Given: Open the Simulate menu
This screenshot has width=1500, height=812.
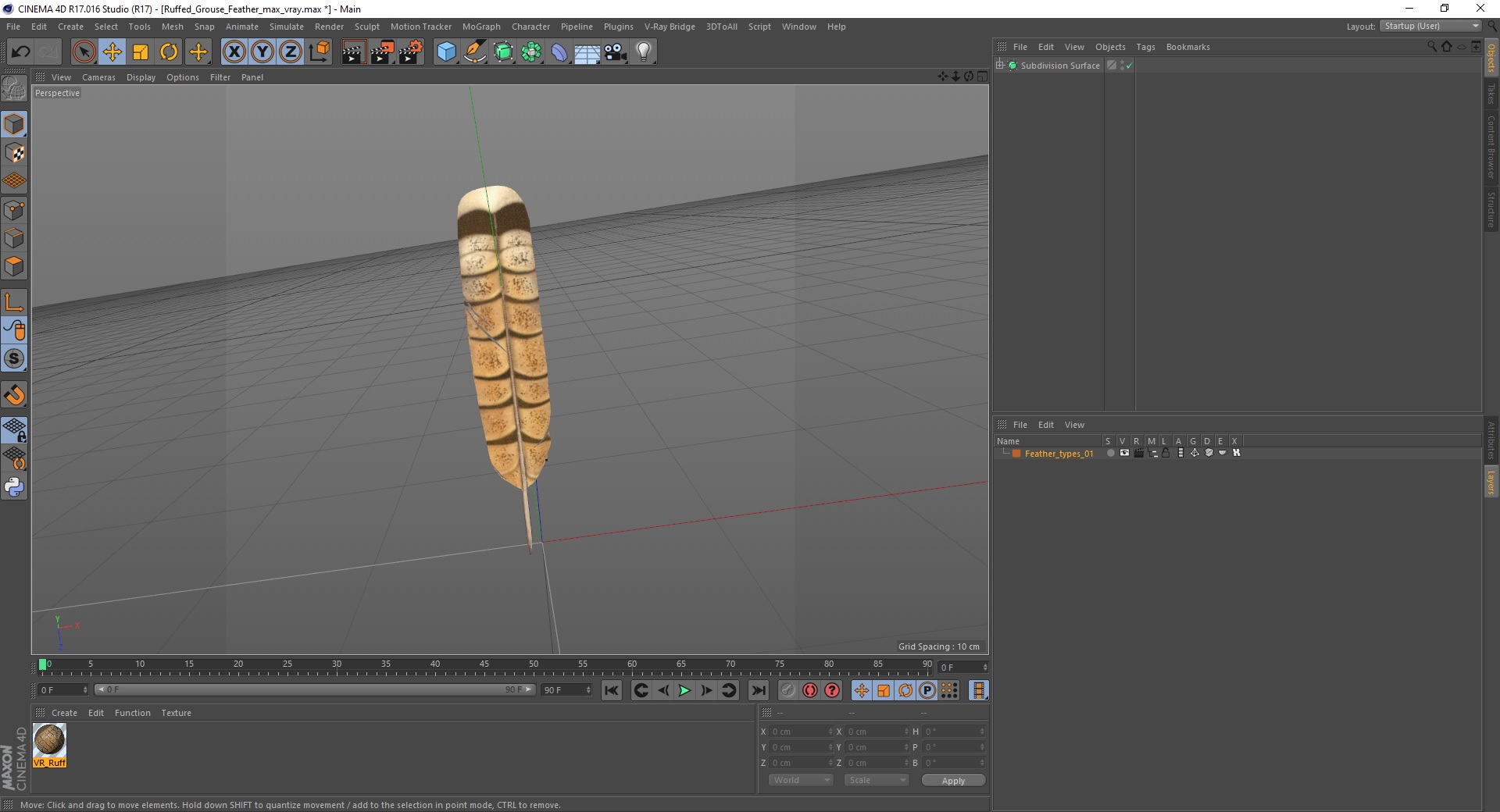Looking at the screenshot, I should pos(287,27).
